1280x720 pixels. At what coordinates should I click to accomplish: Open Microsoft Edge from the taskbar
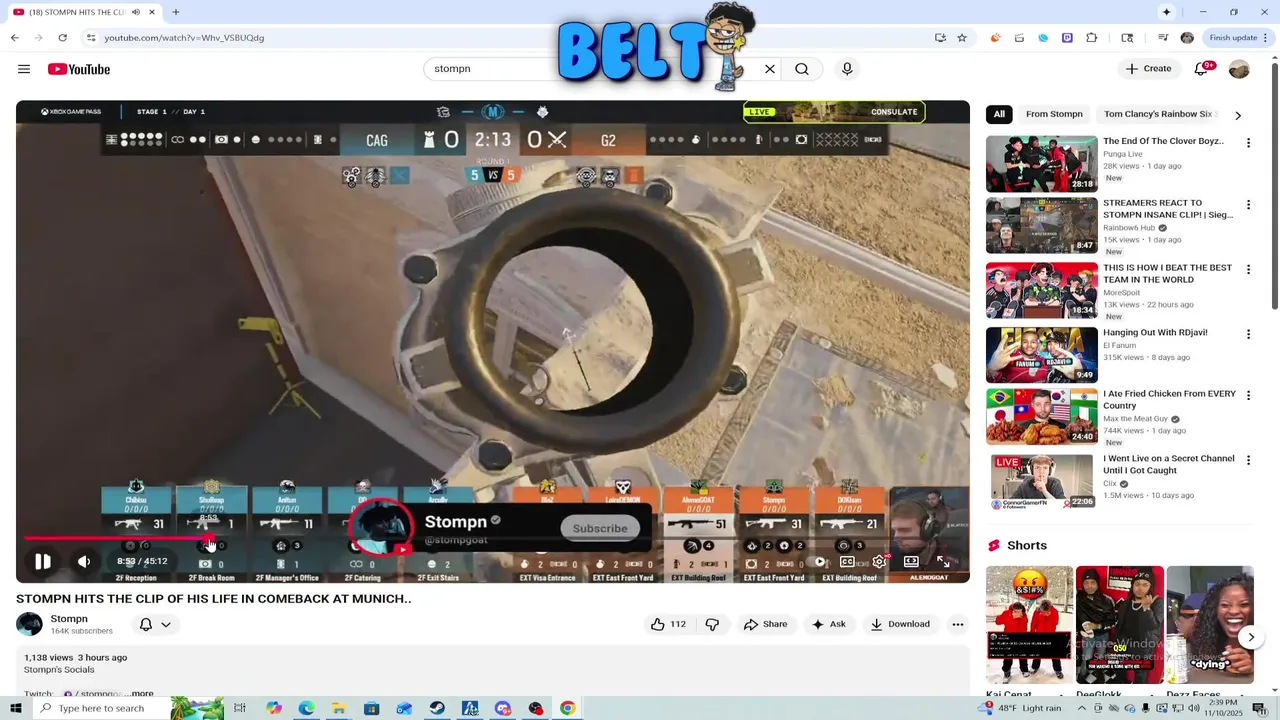[306, 708]
